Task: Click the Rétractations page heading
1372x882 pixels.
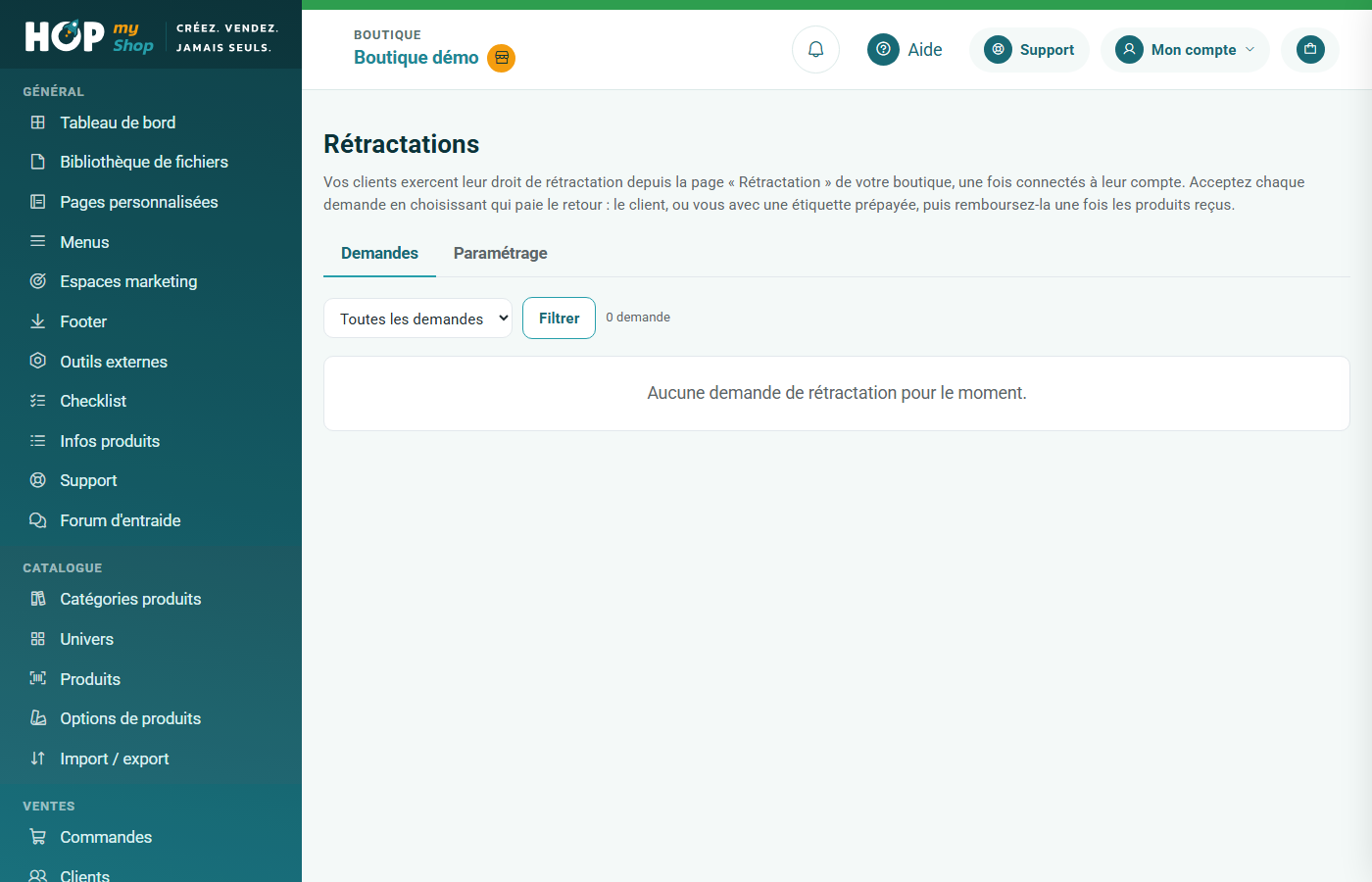Action: point(402,144)
